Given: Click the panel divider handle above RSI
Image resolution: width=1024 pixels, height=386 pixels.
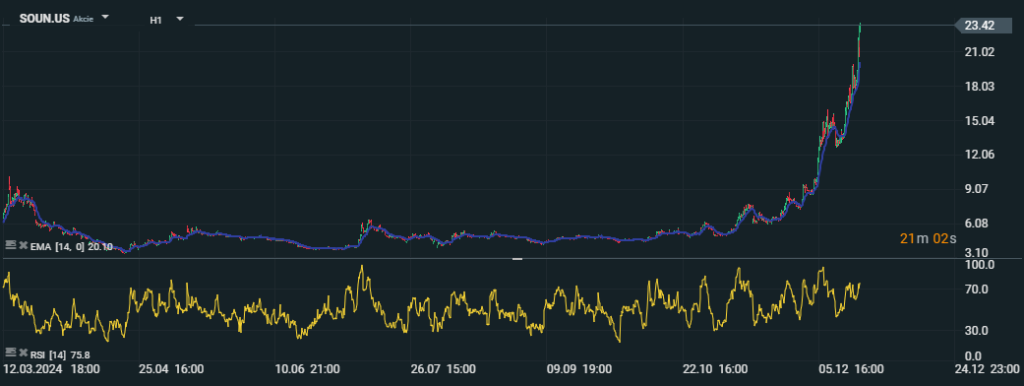Looking at the screenshot, I should pyautogui.click(x=517, y=259).
